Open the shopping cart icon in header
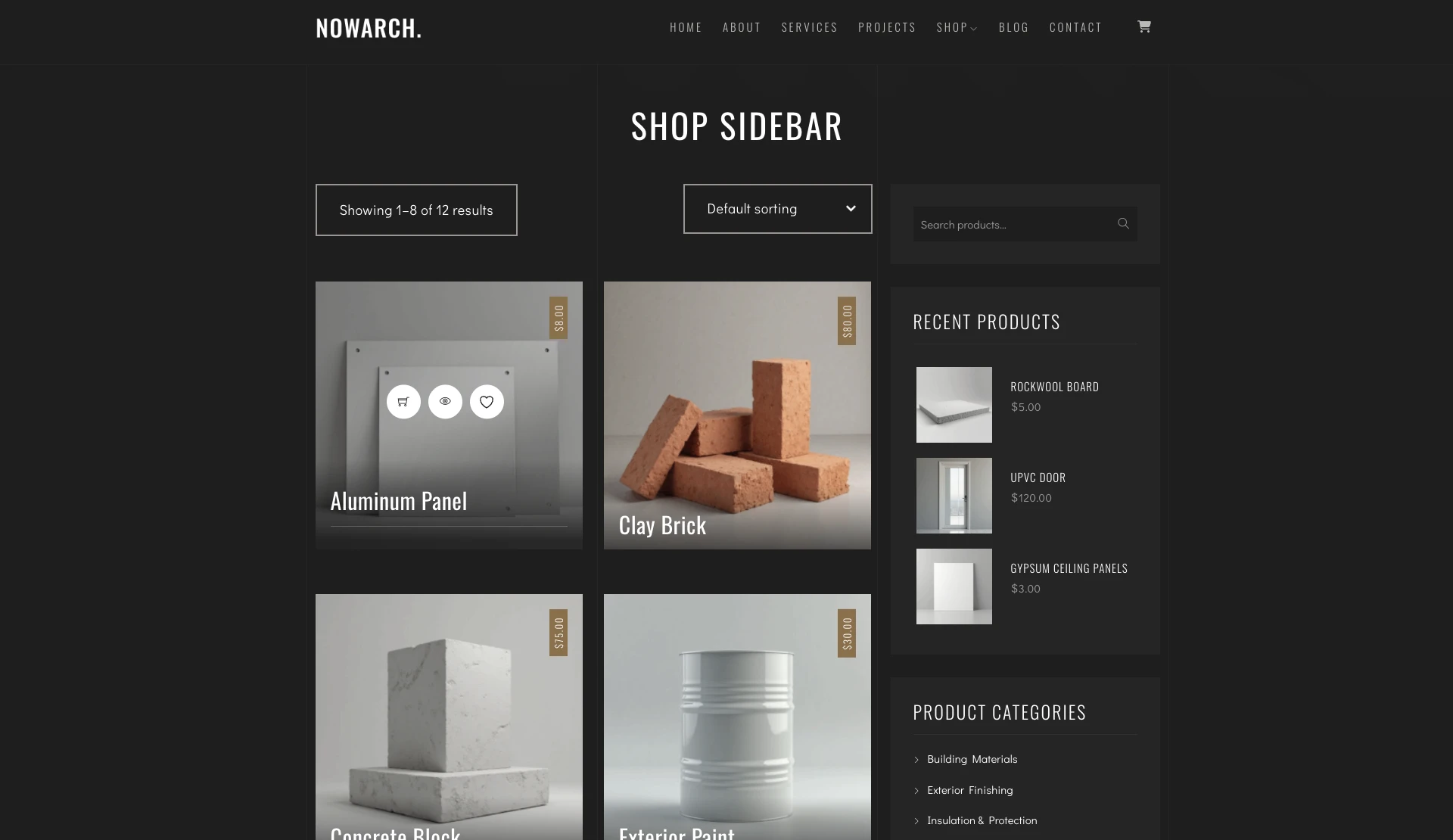This screenshot has width=1453, height=840. click(x=1143, y=26)
